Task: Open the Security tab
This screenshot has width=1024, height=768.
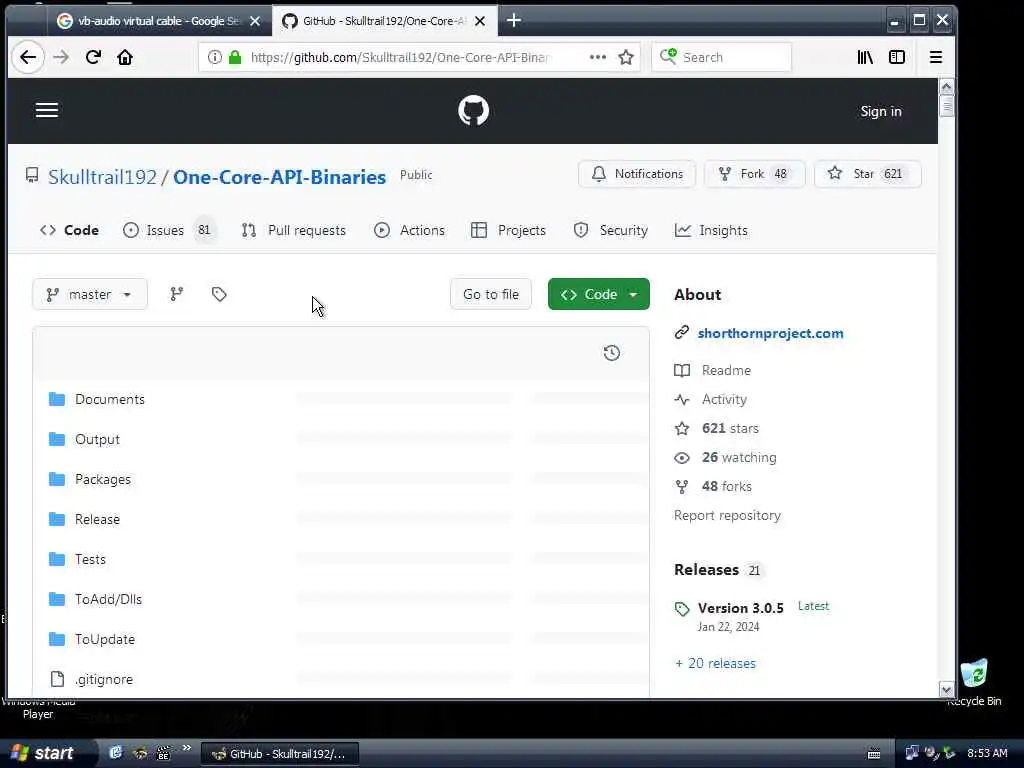Action: click(611, 231)
